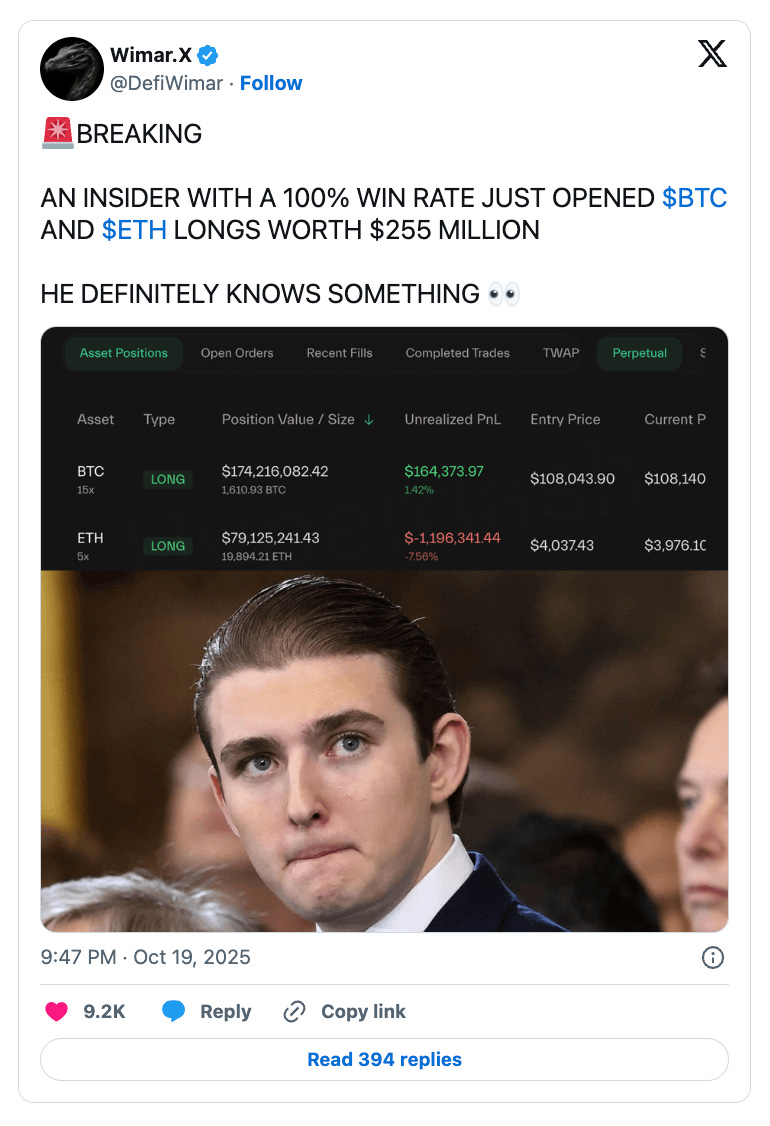Click the blue verified badge
The width and height of the screenshot is (770, 1126).
208,55
